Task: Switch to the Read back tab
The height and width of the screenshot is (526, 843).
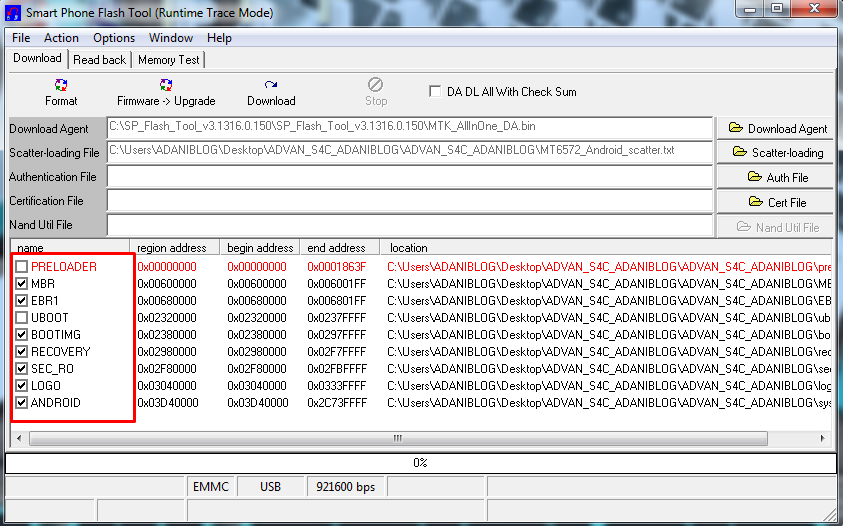Action: point(99,60)
